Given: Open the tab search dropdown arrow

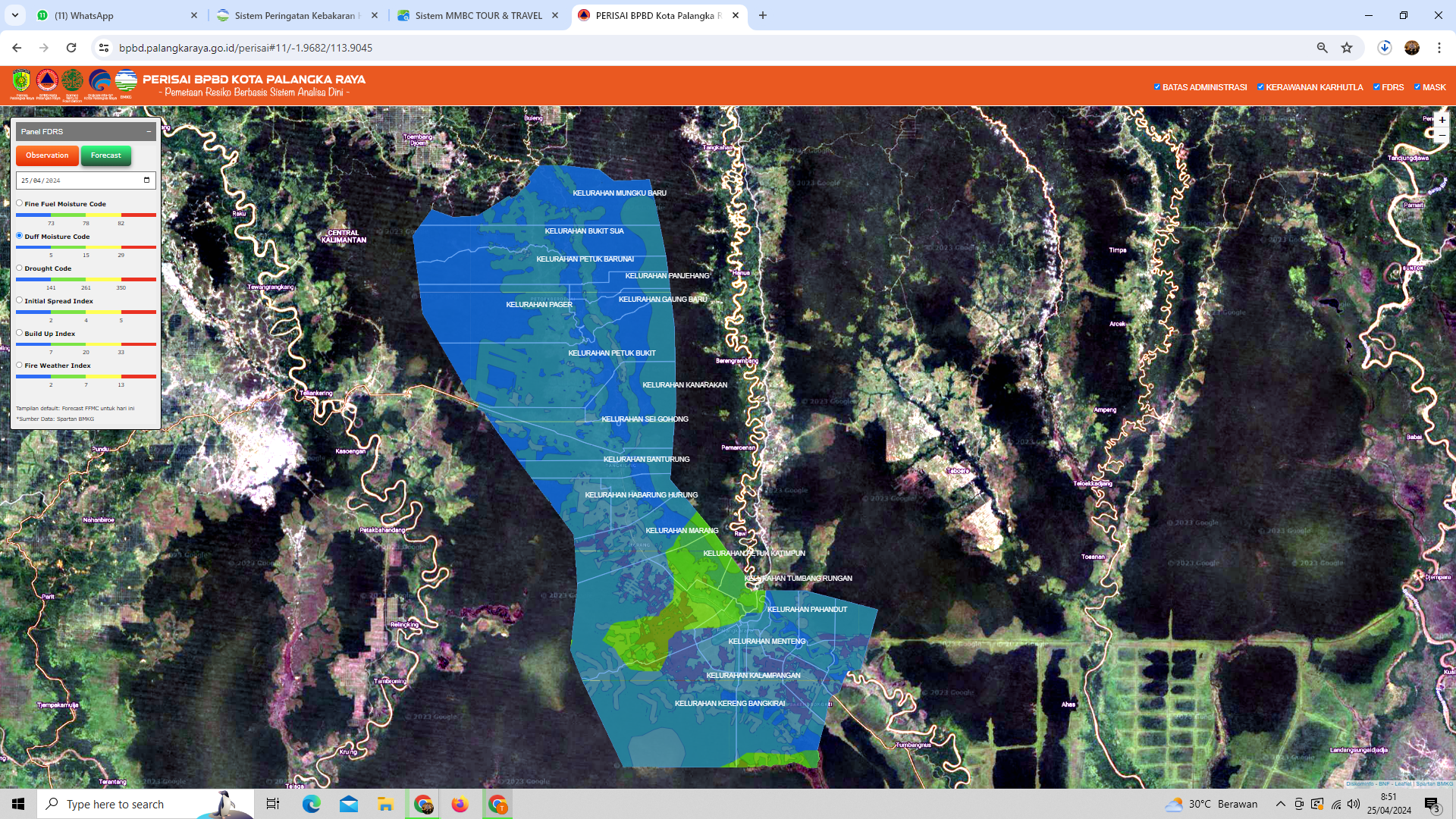Looking at the screenshot, I should 14,15.
